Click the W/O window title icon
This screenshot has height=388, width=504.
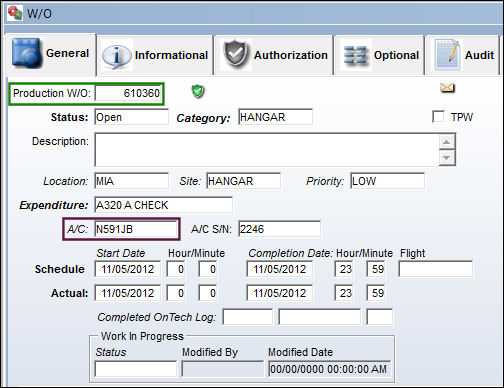pyautogui.click(x=15, y=13)
